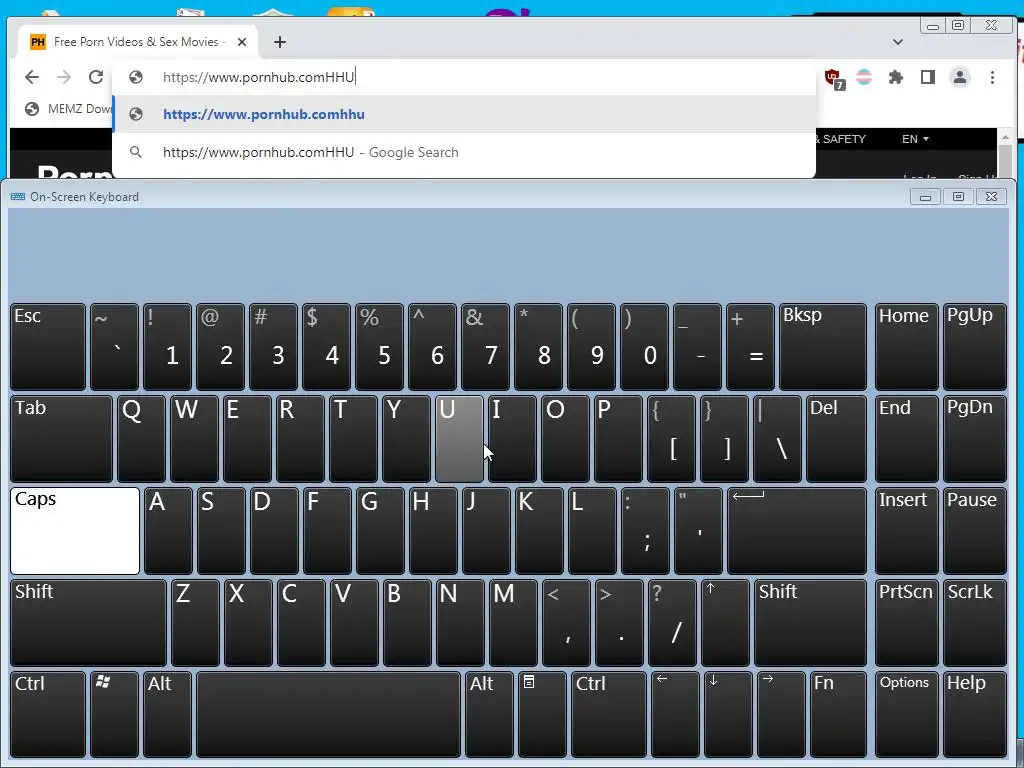
Task: Click the striped round extension icon
Action: click(x=864, y=77)
